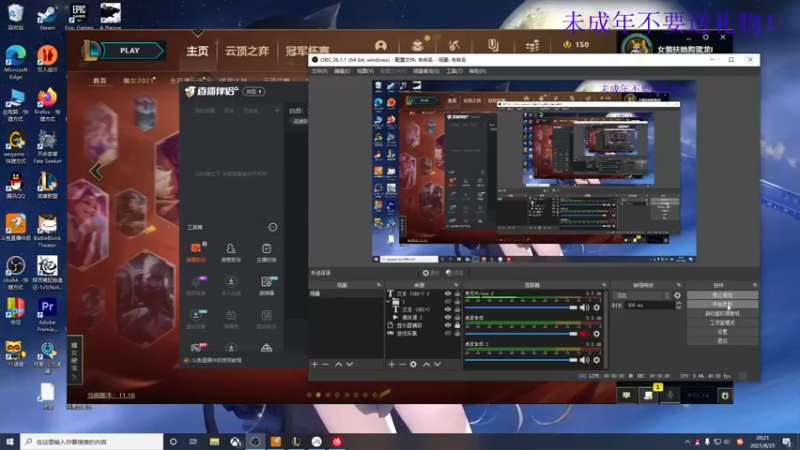Viewport: 800px width, 450px height.
Task: Toggle visibility of 文本 (GDI+) 2 source
Action: 447,294
